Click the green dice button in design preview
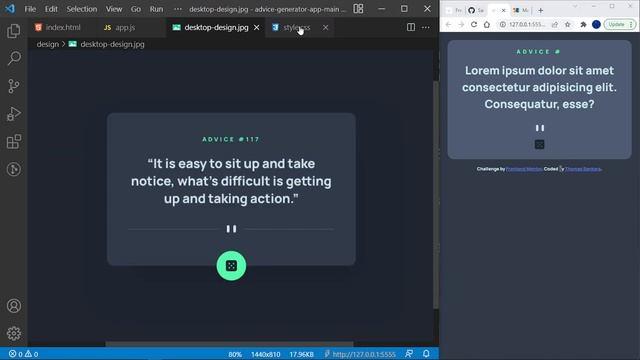 [x=231, y=266]
